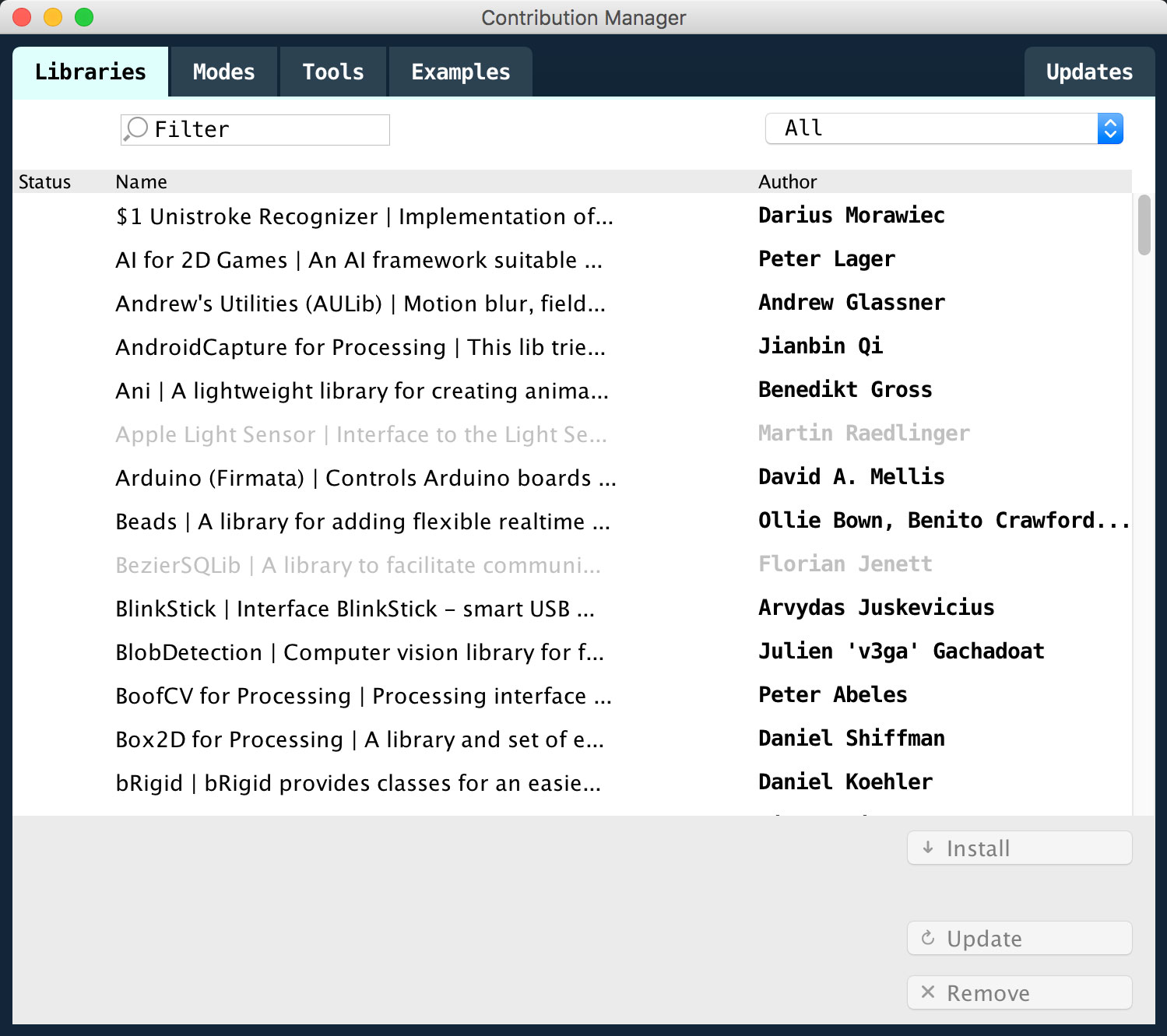This screenshot has width=1167, height=1036.
Task: Open the Updates tab
Action: point(1089,72)
